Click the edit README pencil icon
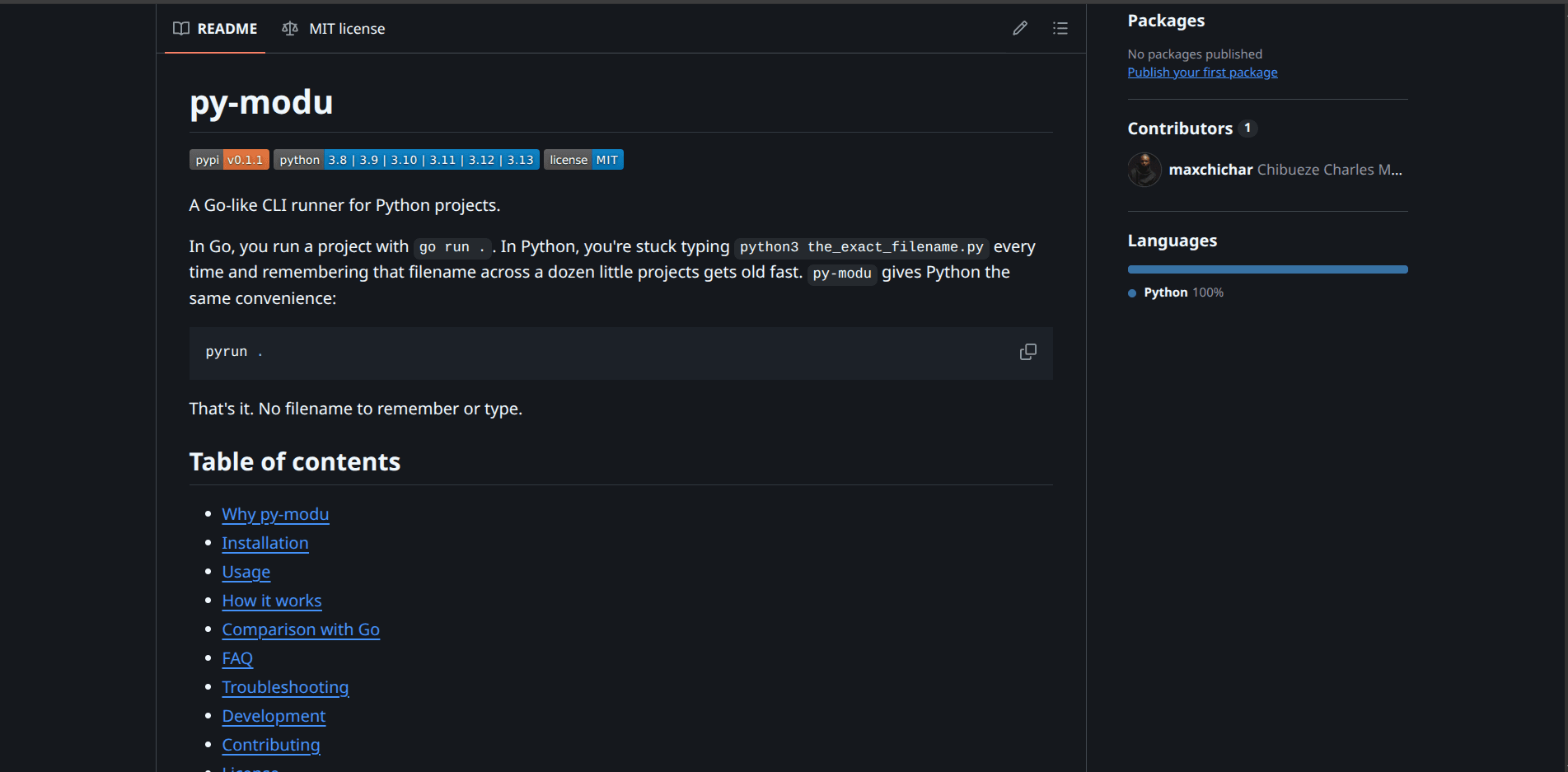Screen dimensions: 1568x772 1020,28
